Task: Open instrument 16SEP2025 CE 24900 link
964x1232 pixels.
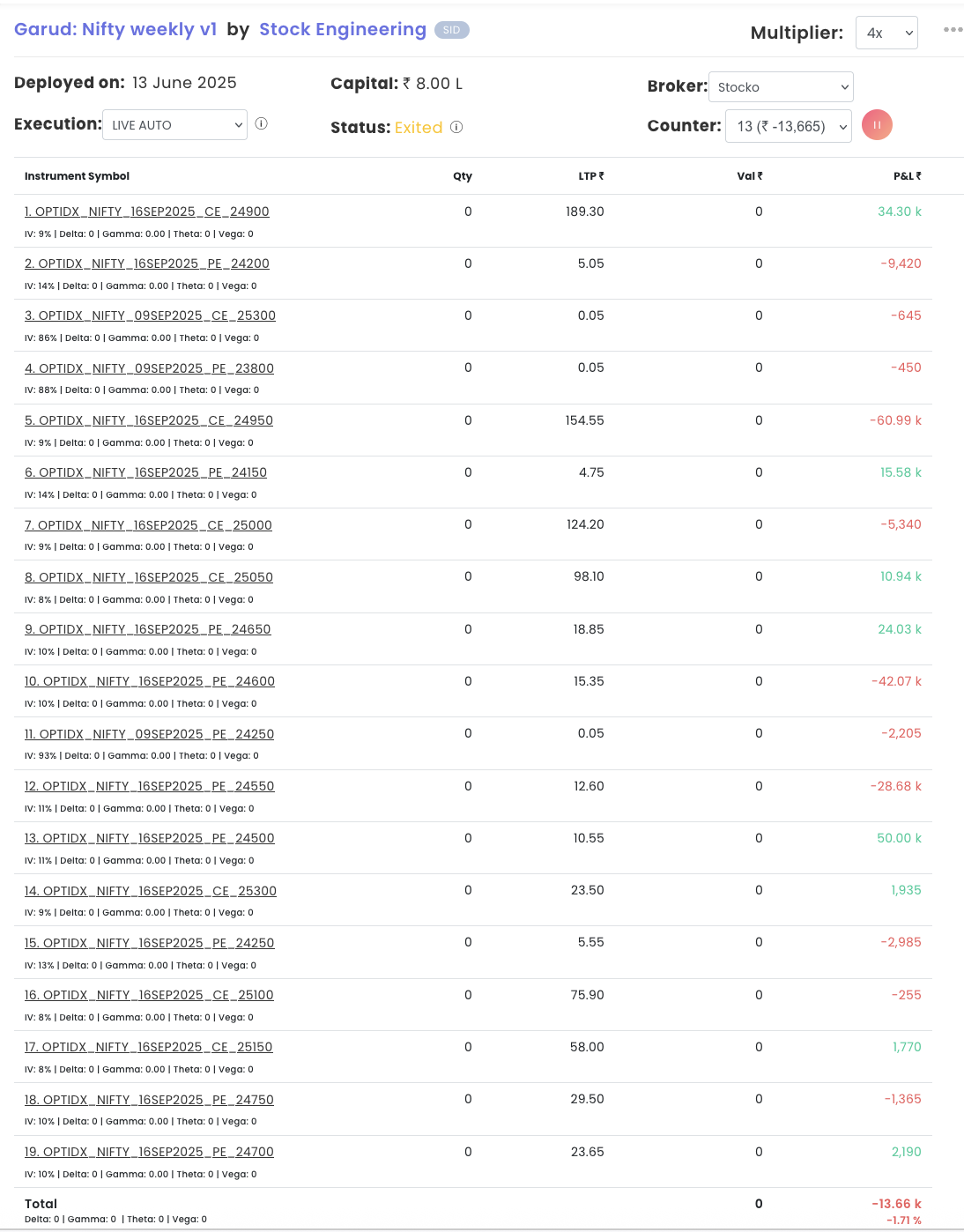Action: (147, 212)
